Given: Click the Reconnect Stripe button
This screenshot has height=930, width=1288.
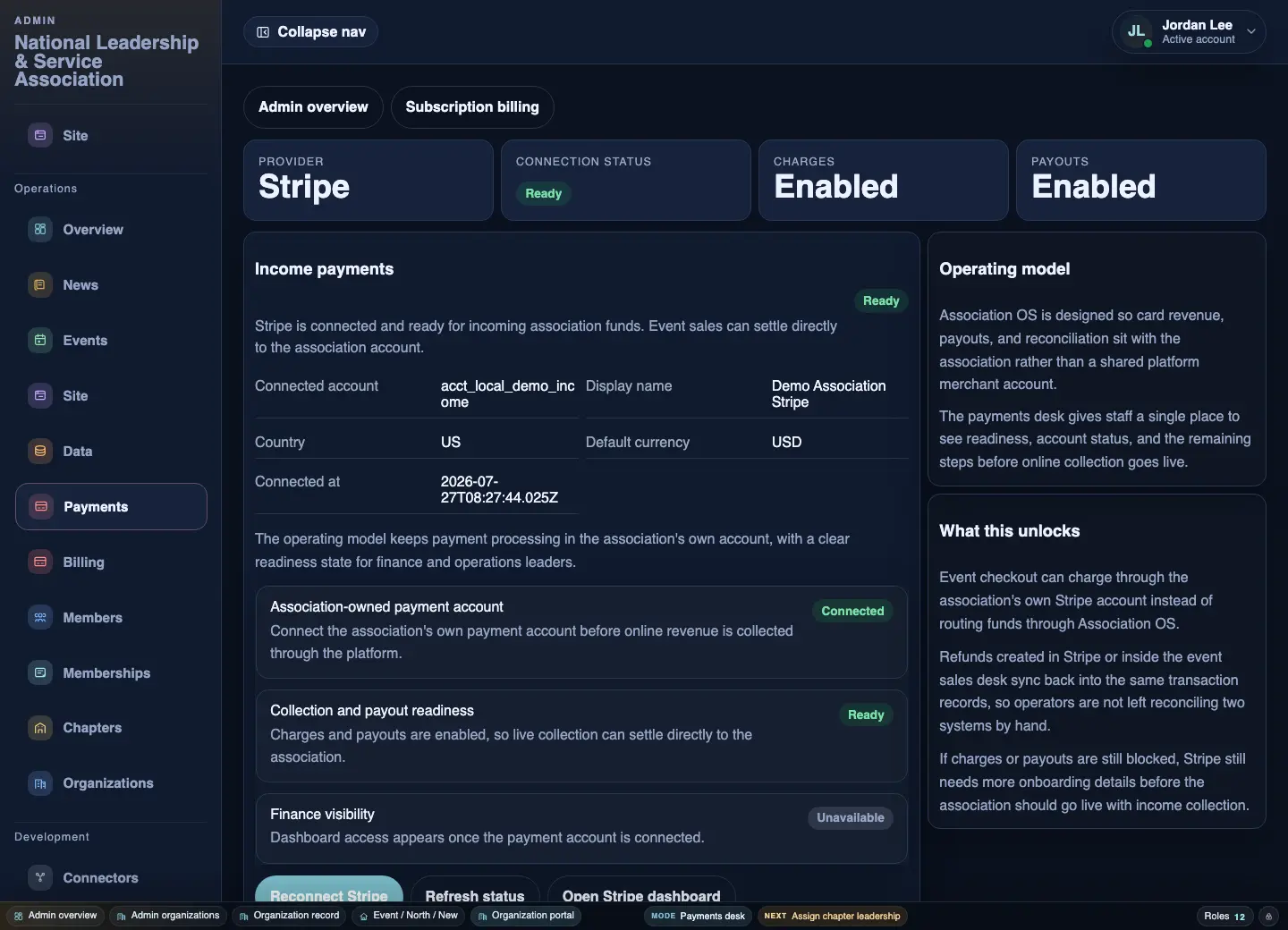Looking at the screenshot, I should point(329,889).
